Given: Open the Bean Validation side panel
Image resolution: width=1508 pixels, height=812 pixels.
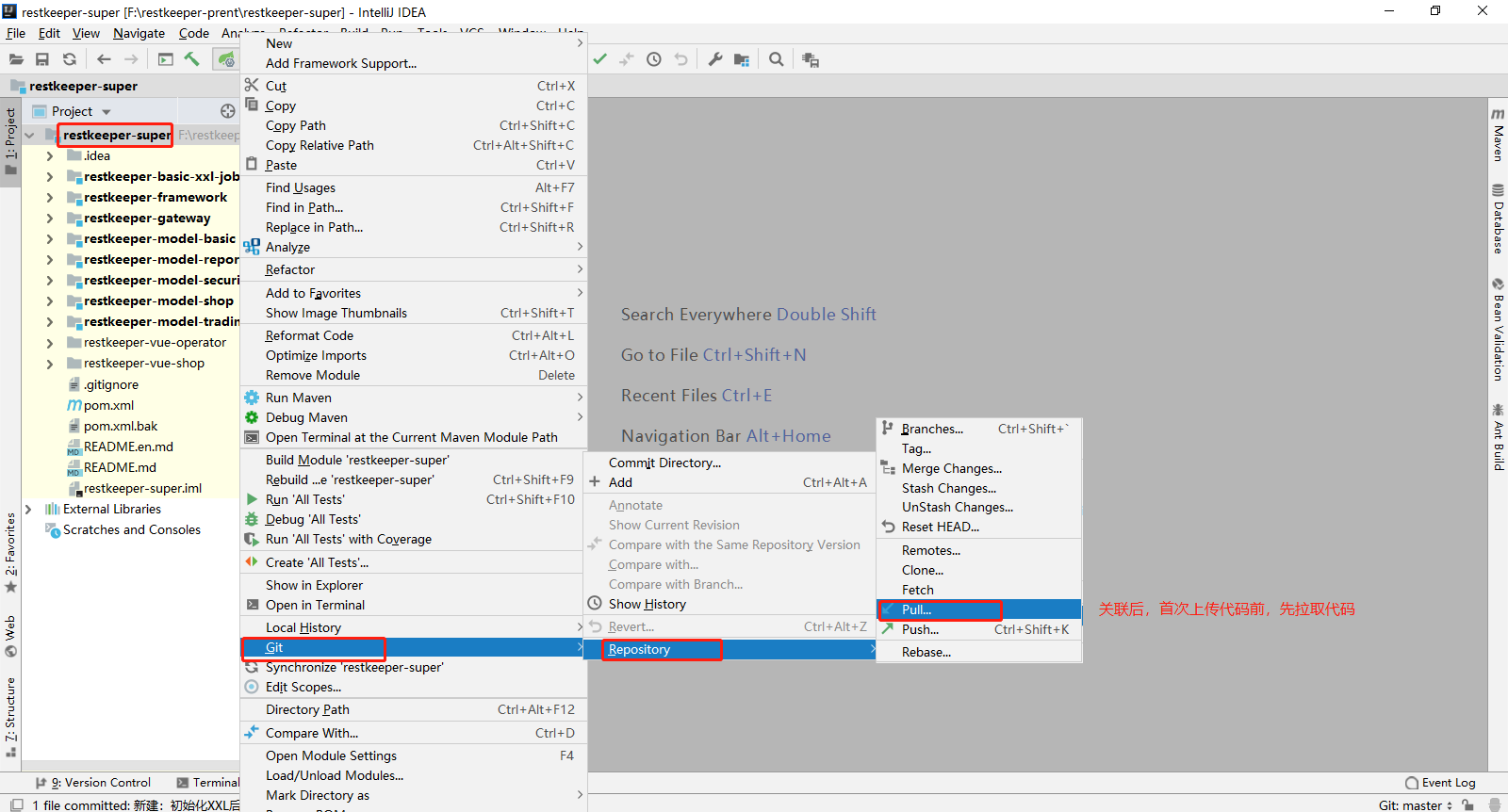Looking at the screenshot, I should click(1498, 329).
